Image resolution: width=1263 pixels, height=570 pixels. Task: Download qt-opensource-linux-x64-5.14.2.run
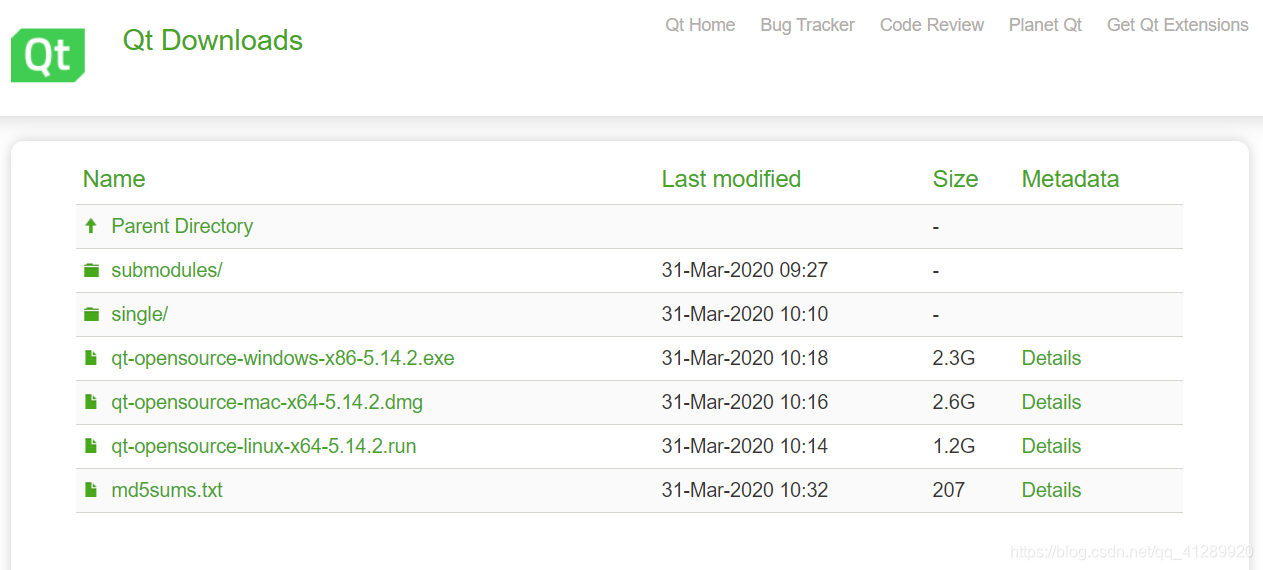[264, 446]
